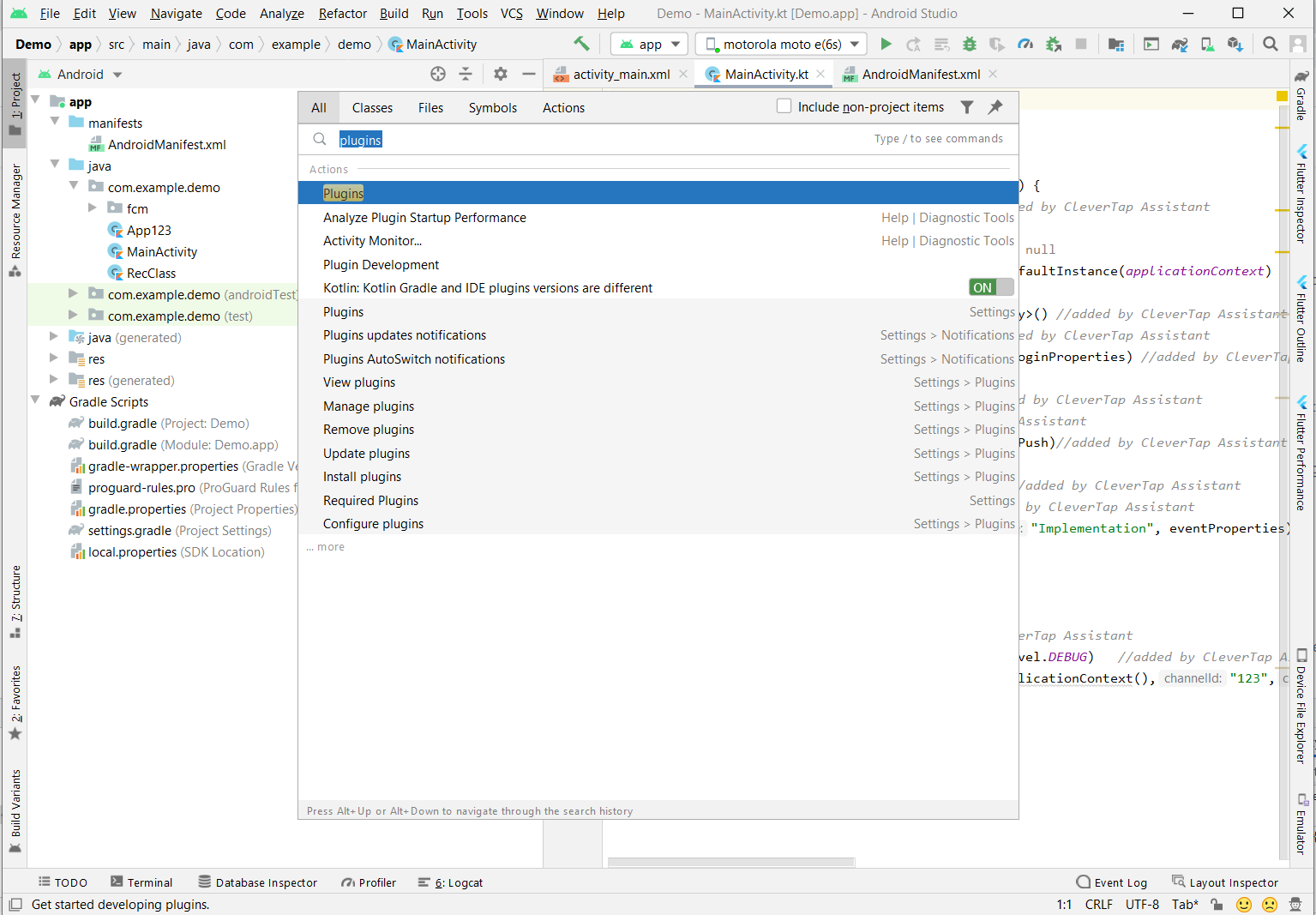This screenshot has width=1316, height=915.
Task: Click Attach Debugger to Android Process icon
Action: [x=1054, y=44]
